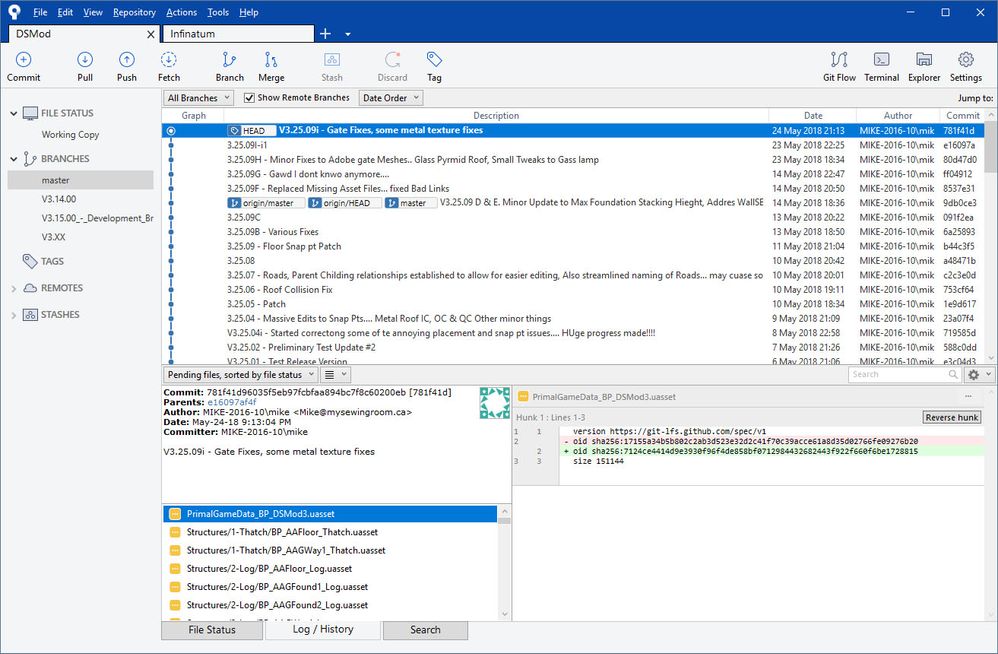The height and width of the screenshot is (654, 998).
Task: Click the file search magnifier icon
Action: pyautogui.click(x=953, y=375)
